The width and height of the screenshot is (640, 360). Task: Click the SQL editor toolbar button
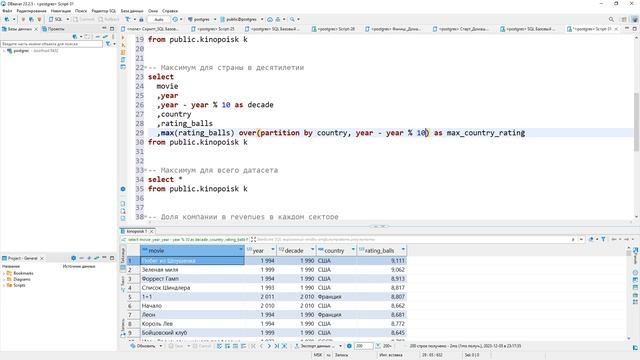point(56,19)
